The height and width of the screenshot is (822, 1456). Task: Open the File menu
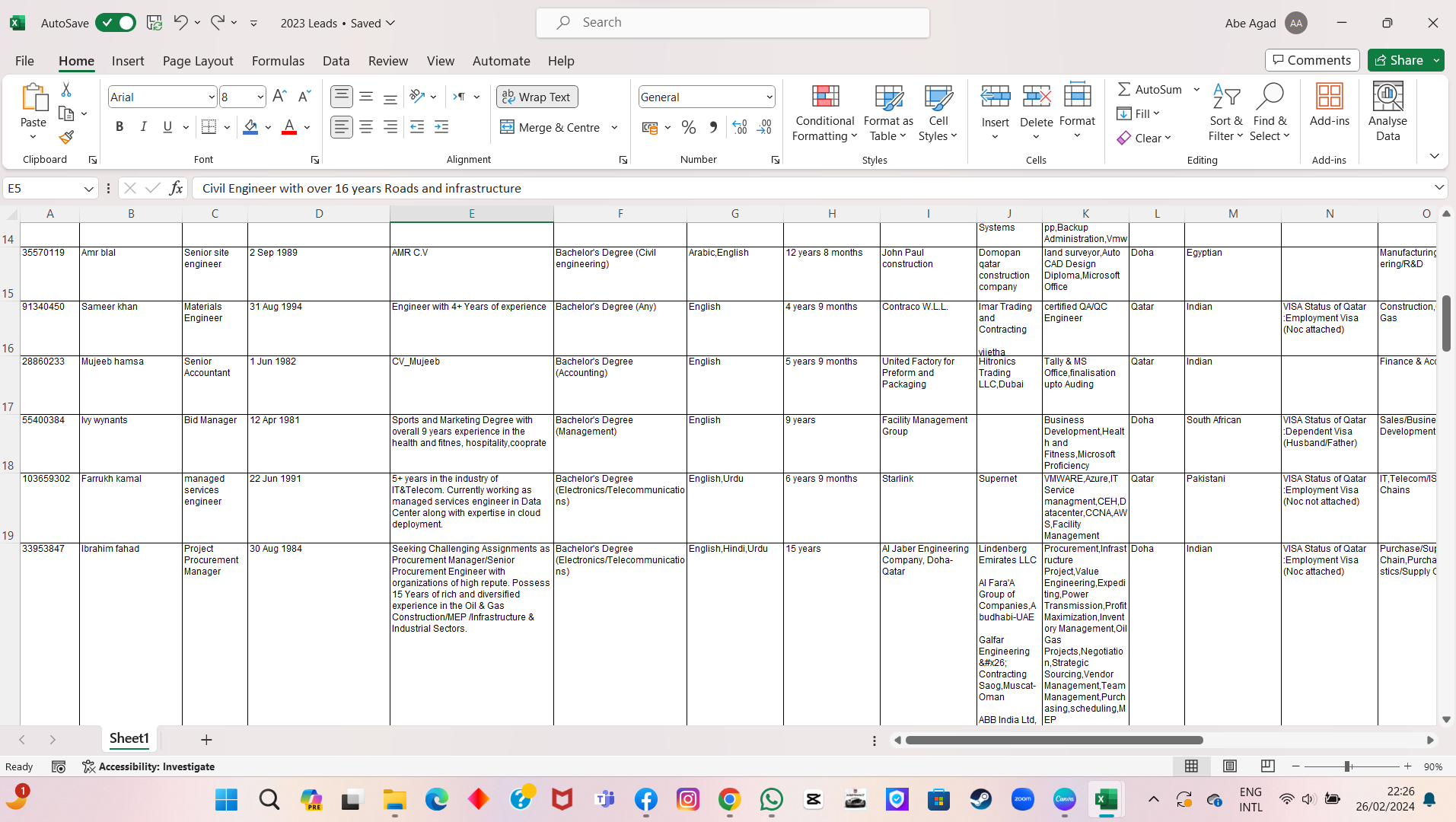(x=24, y=61)
